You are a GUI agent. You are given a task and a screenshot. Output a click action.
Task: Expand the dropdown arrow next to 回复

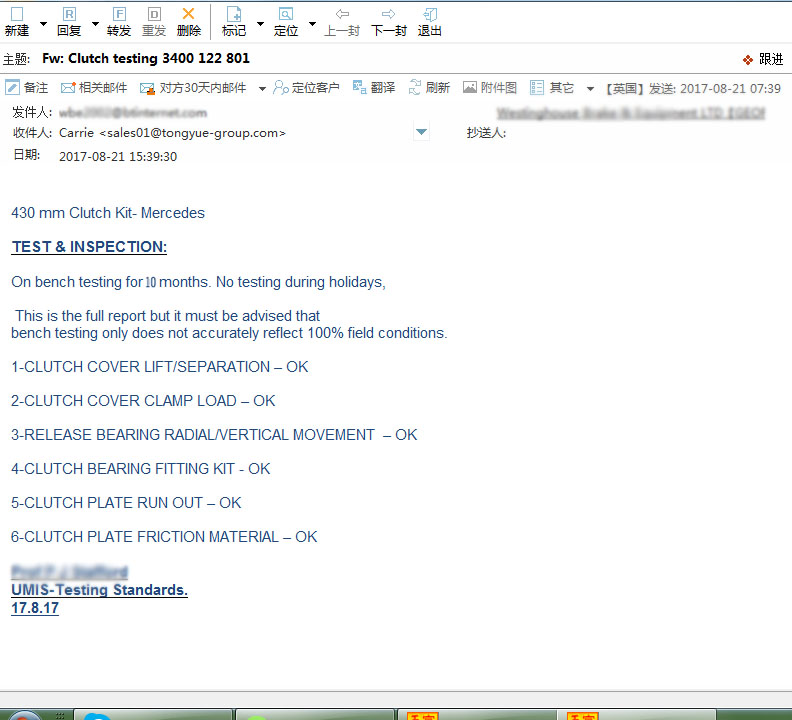(96, 23)
